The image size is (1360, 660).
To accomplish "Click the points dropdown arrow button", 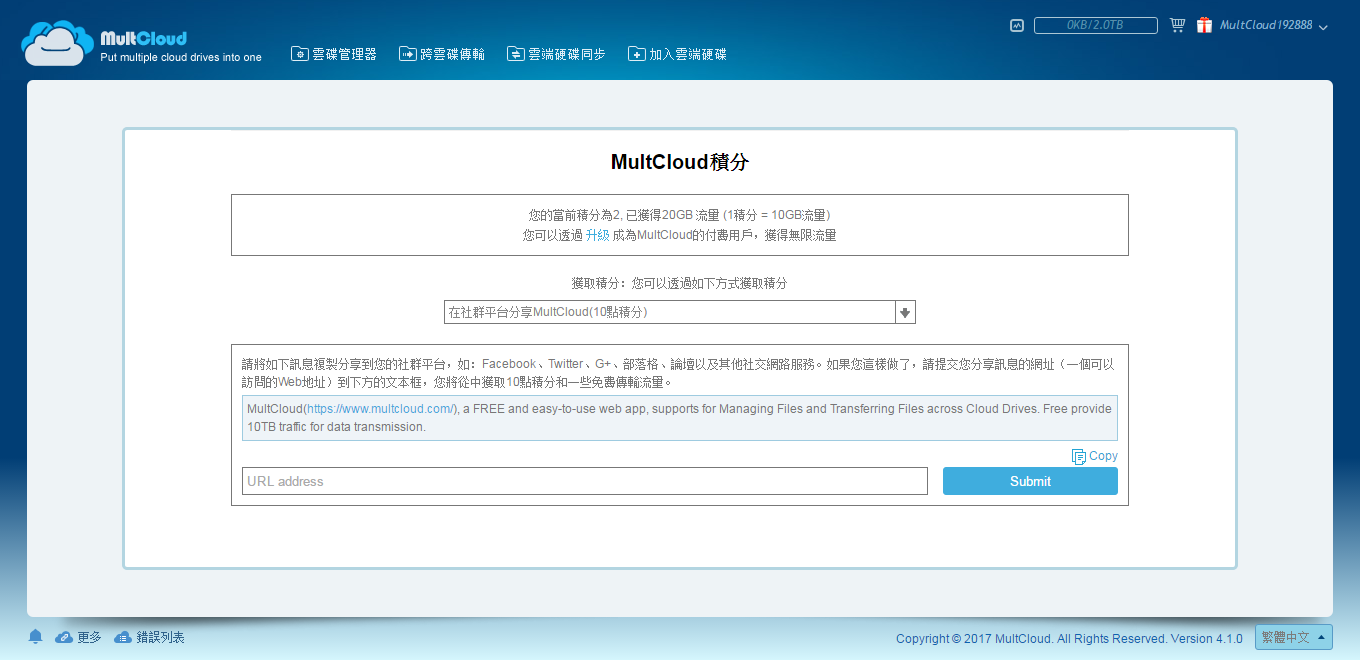I will [905, 312].
